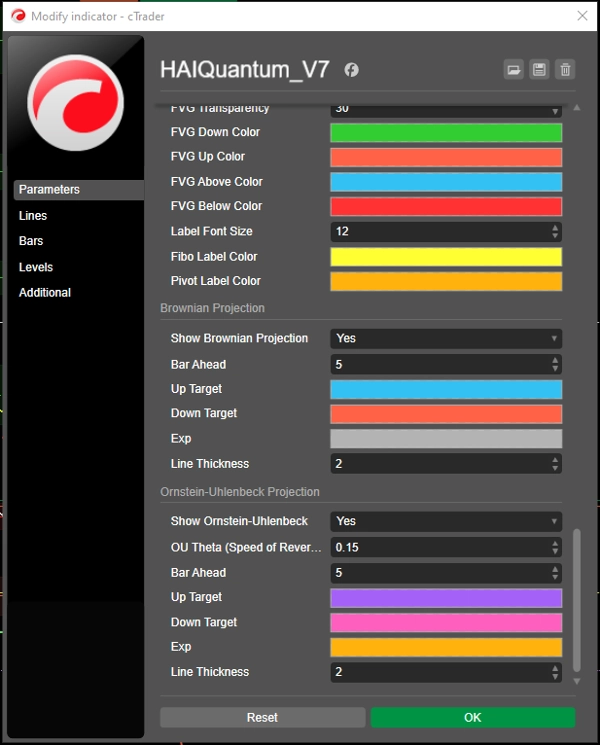
Task: Open the Lines tab
Action: tap(33, 216)
